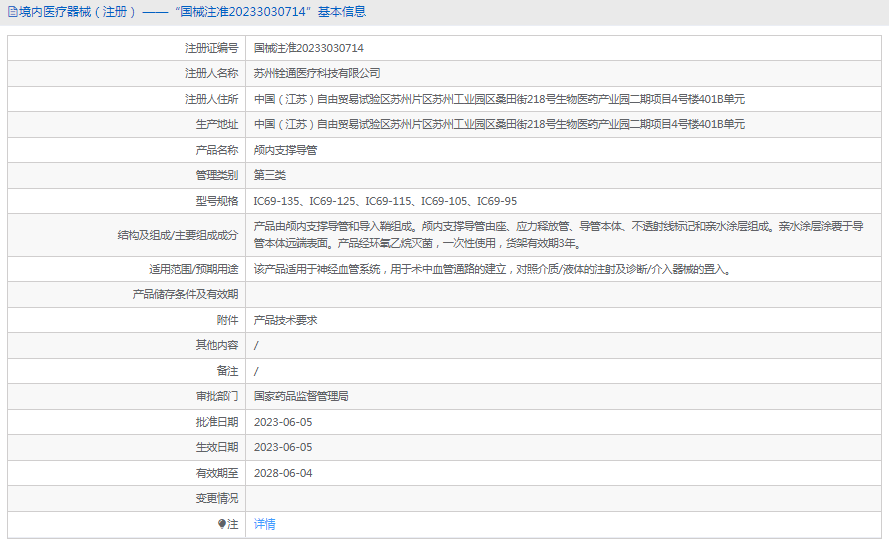Click the 生产地址 address value

point(499,124)
